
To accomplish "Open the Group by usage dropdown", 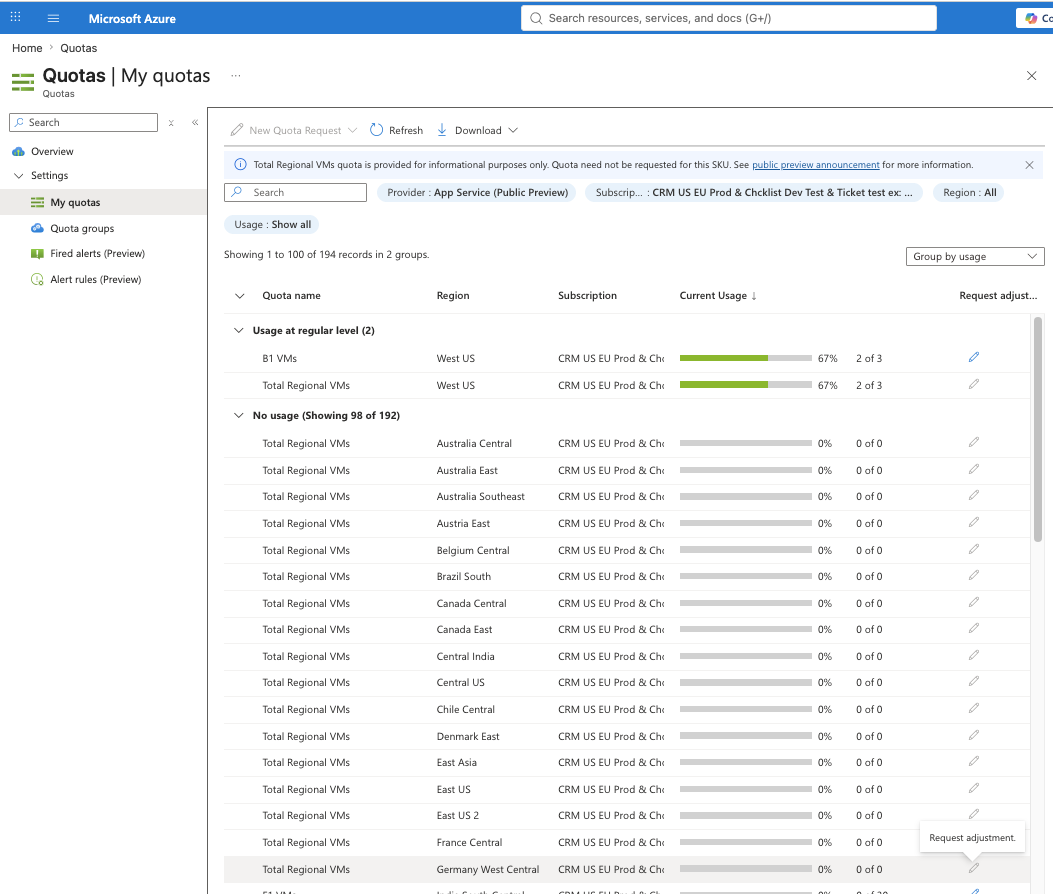I will 974,257.
